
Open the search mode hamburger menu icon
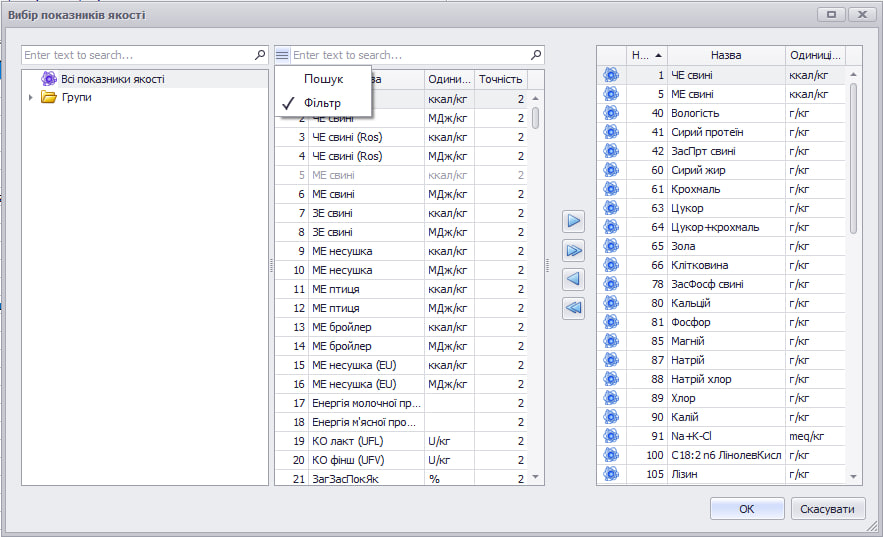click(282, 55)
